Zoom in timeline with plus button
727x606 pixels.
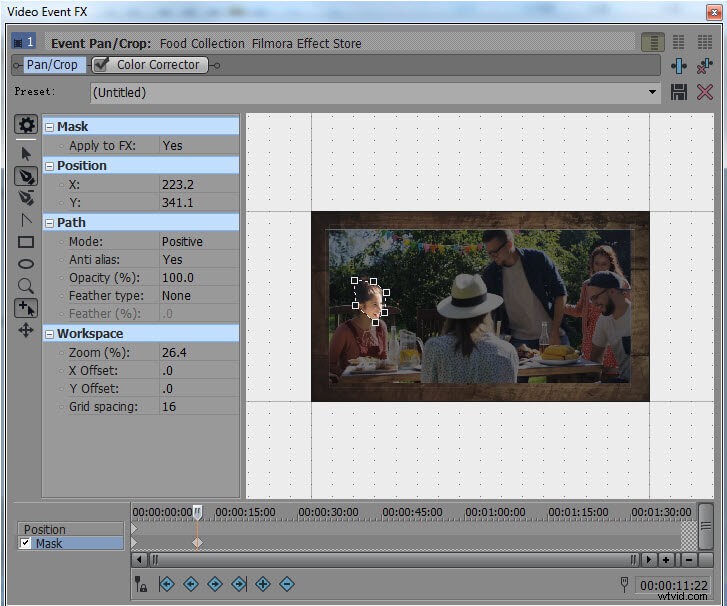(666, 560)
